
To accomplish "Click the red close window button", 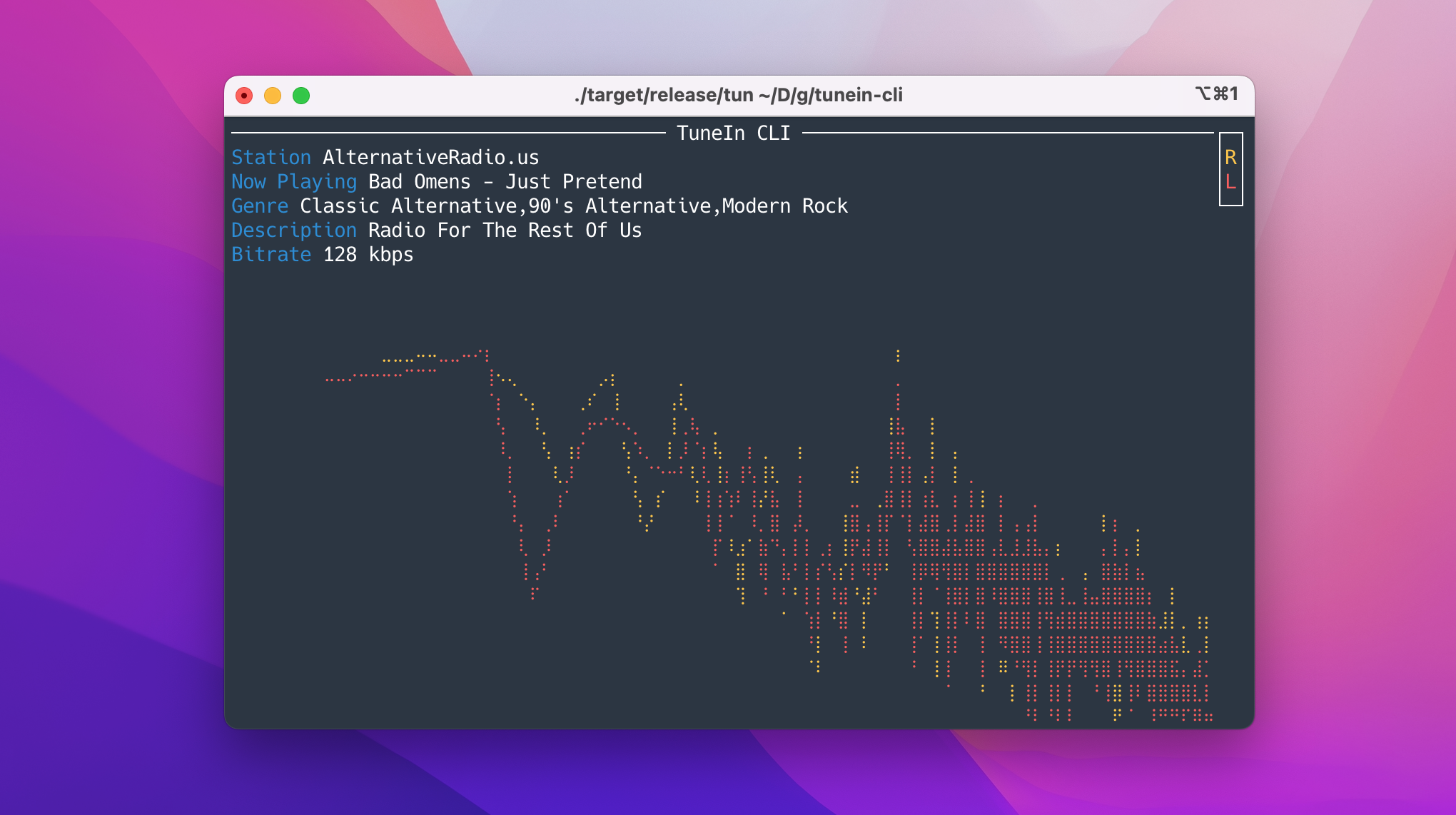I will pos(244,96).
